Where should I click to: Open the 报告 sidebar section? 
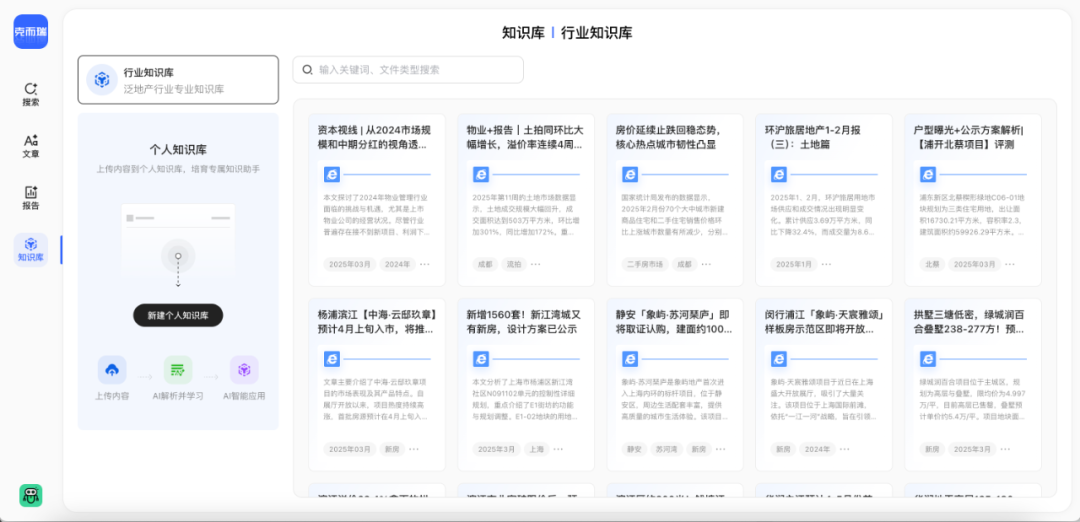pyautogui.click(x=30, y=197)
